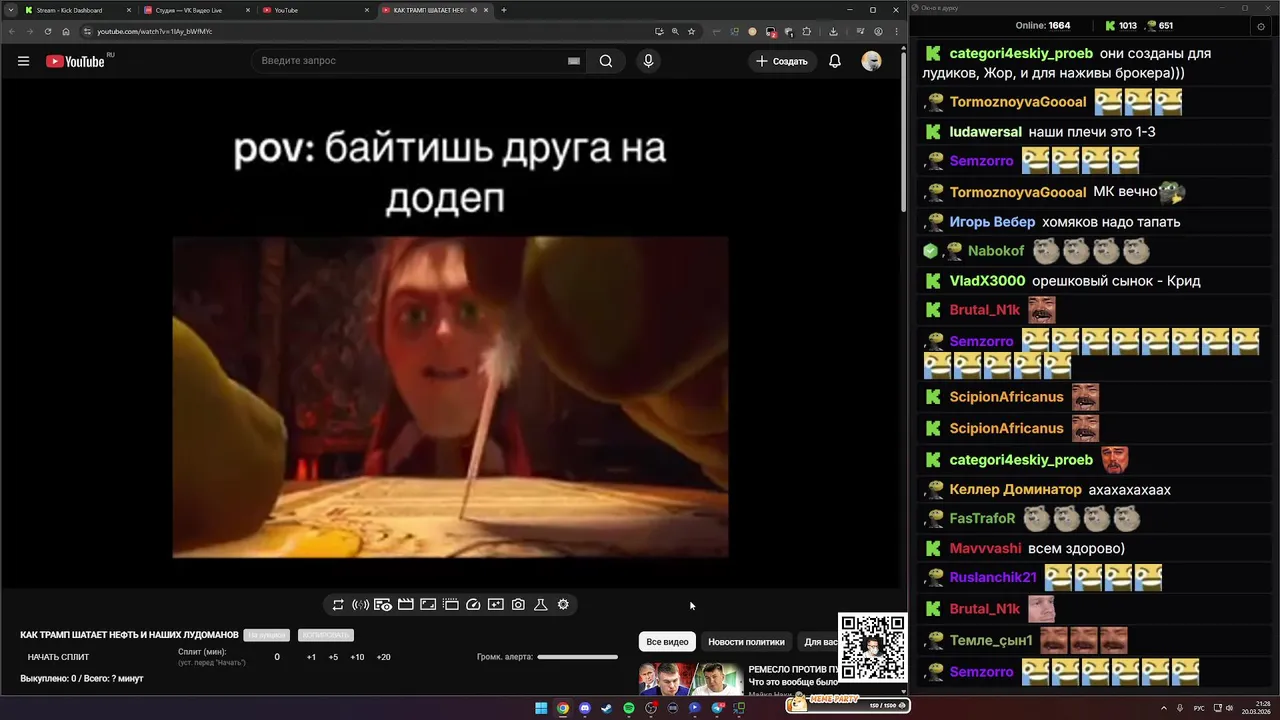Open the РЕМЕСЛО ПРОТИВ recommended video thumbnail
This screenshot has width=1280, height=720.
(x=691, y=679)
